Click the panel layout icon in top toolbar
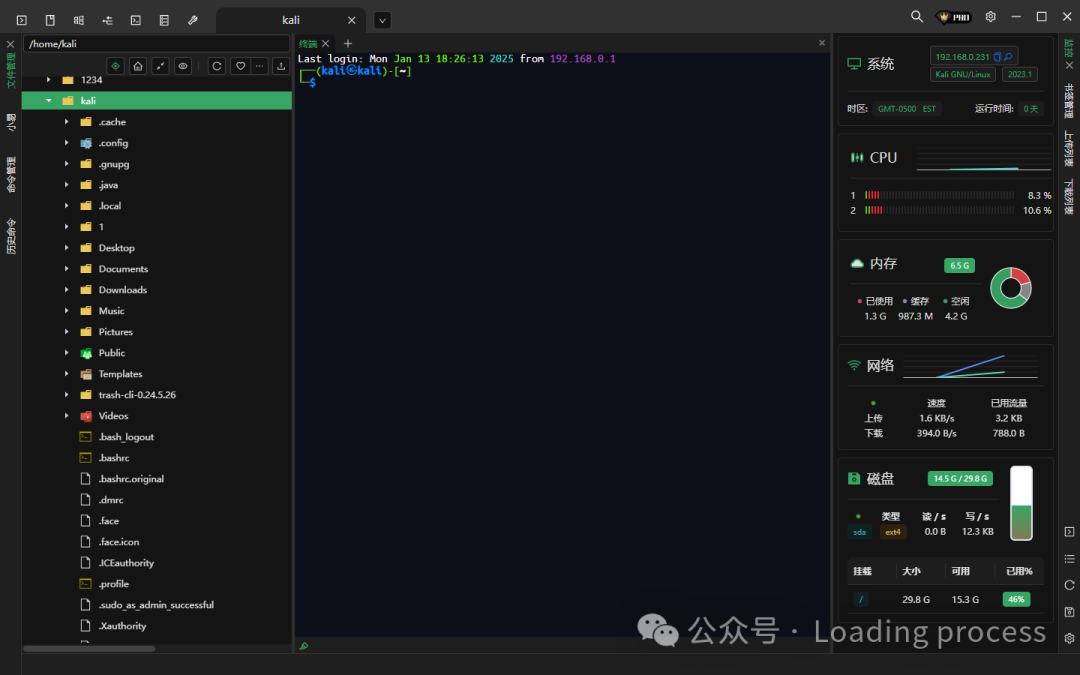This screenshot has height=675, width=1080. (x=79, y=20)
